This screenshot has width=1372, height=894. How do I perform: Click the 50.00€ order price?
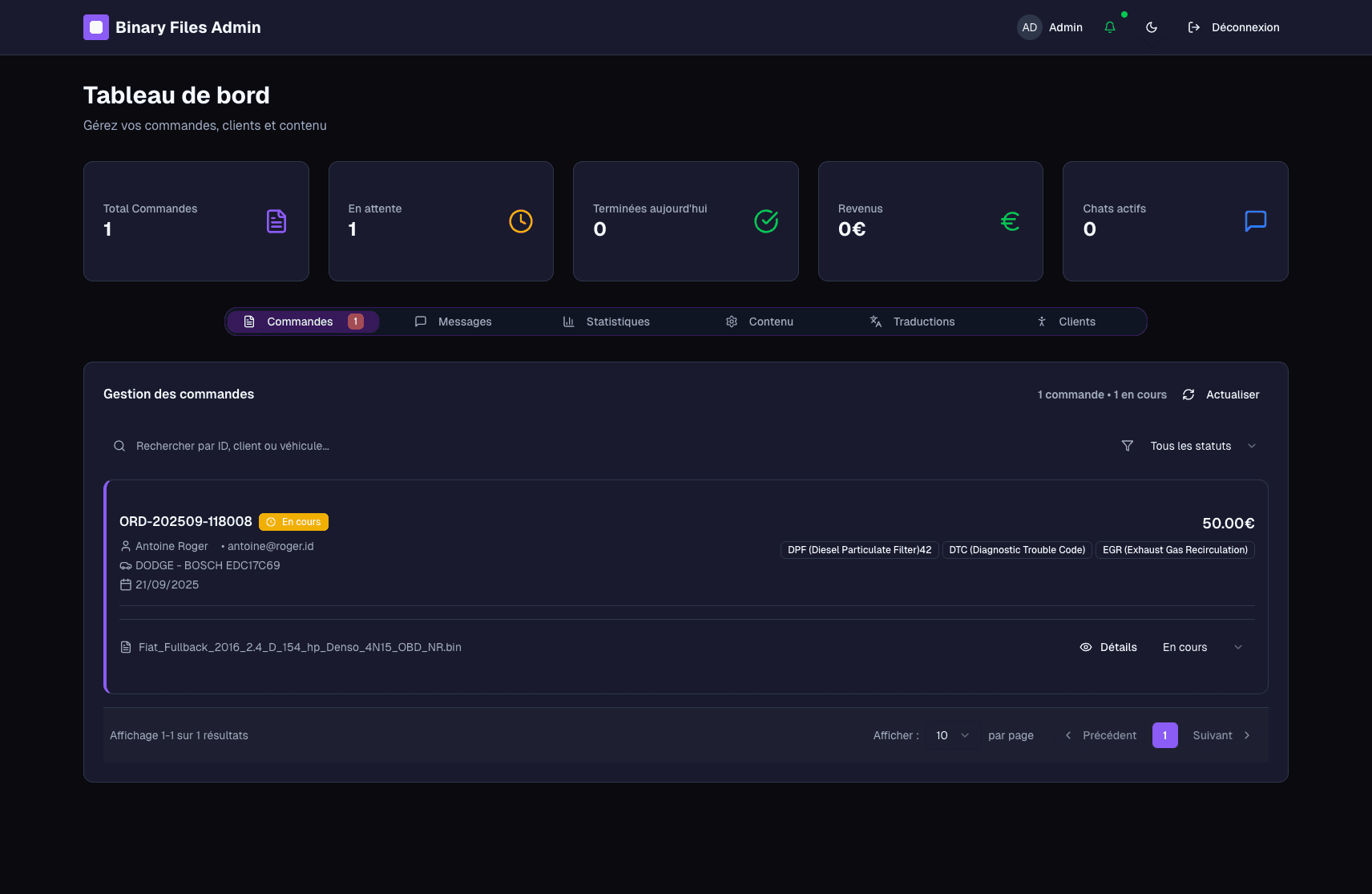(x=1229, y=524)
